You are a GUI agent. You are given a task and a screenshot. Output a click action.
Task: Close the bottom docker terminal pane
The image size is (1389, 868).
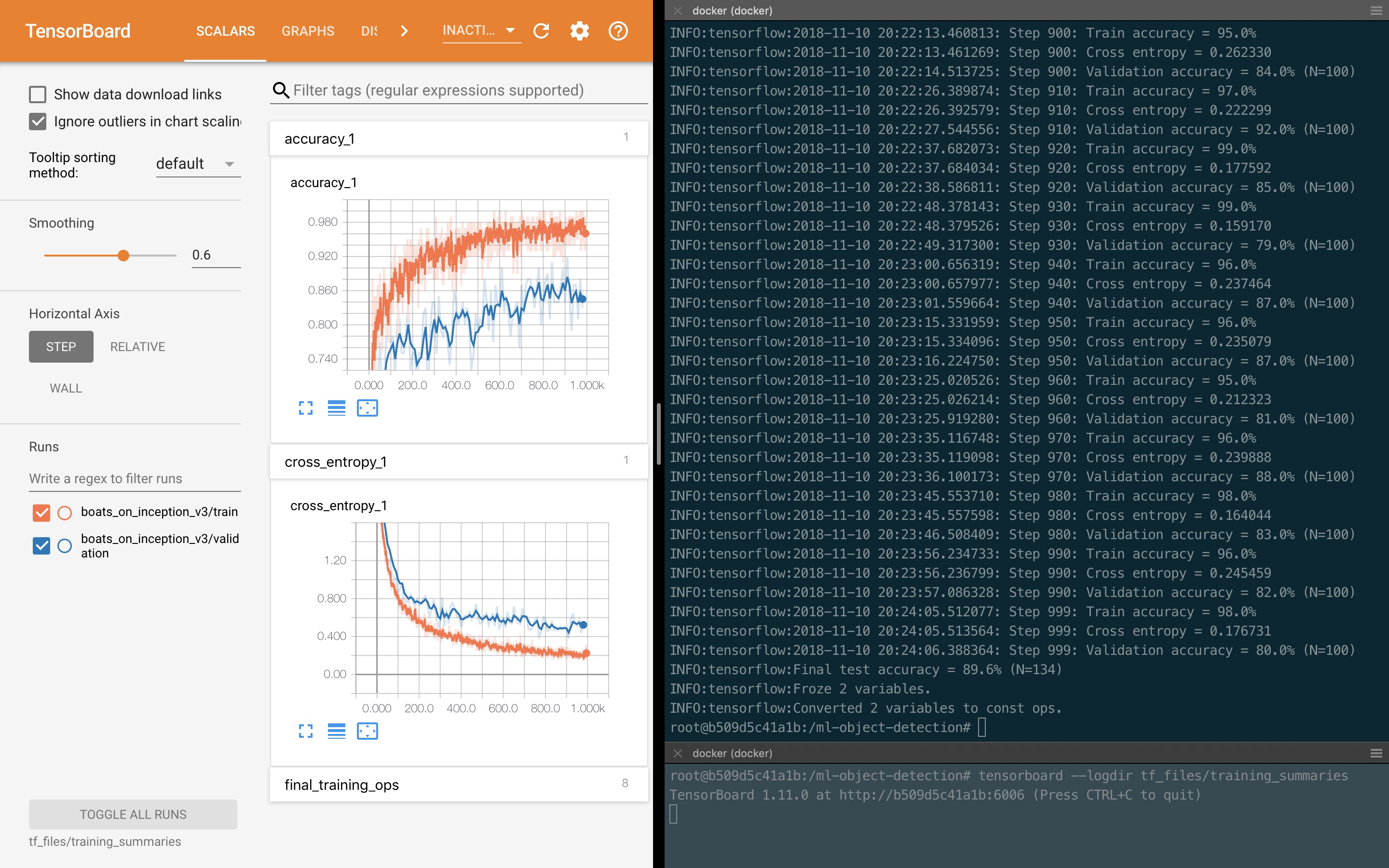(x=678, y=753)
